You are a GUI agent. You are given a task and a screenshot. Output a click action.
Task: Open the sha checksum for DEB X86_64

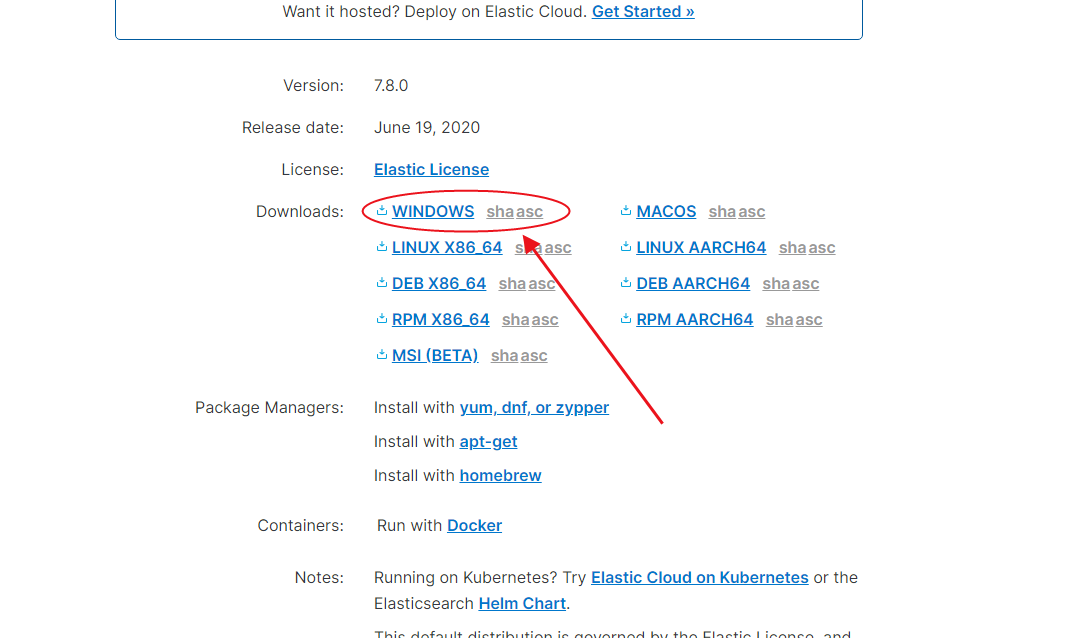[512, 284]
